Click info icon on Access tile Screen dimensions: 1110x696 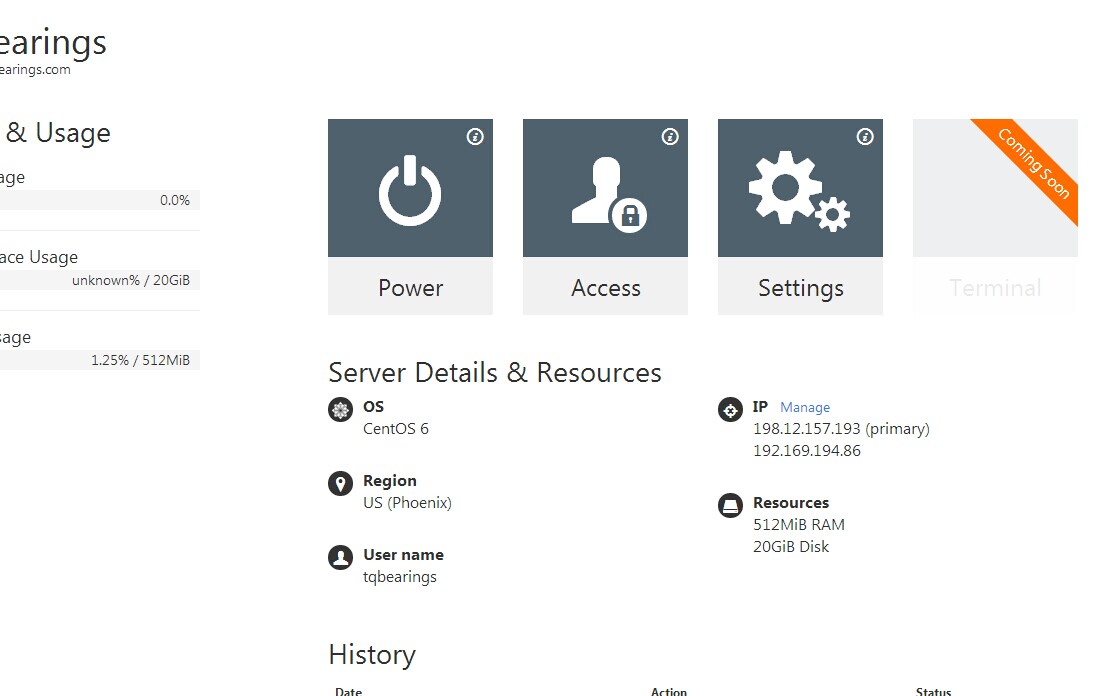670,137
